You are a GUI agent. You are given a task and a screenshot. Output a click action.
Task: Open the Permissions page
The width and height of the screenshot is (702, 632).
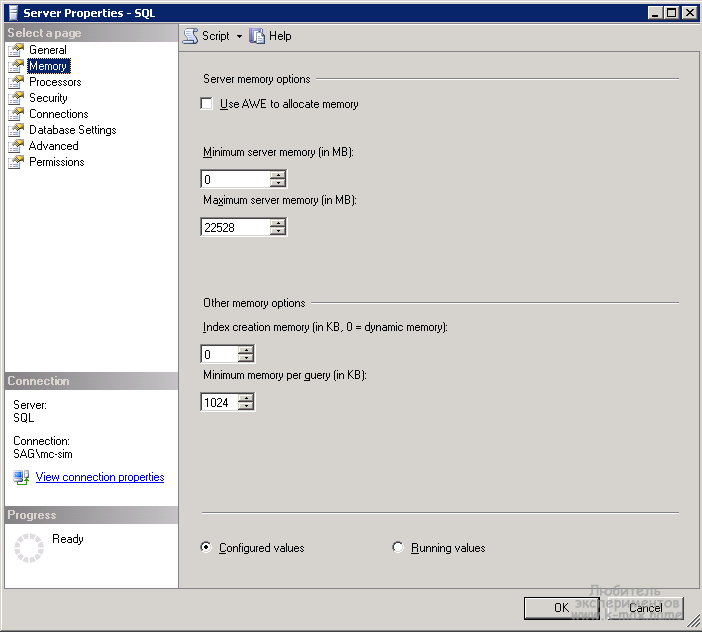coord(57,162)
